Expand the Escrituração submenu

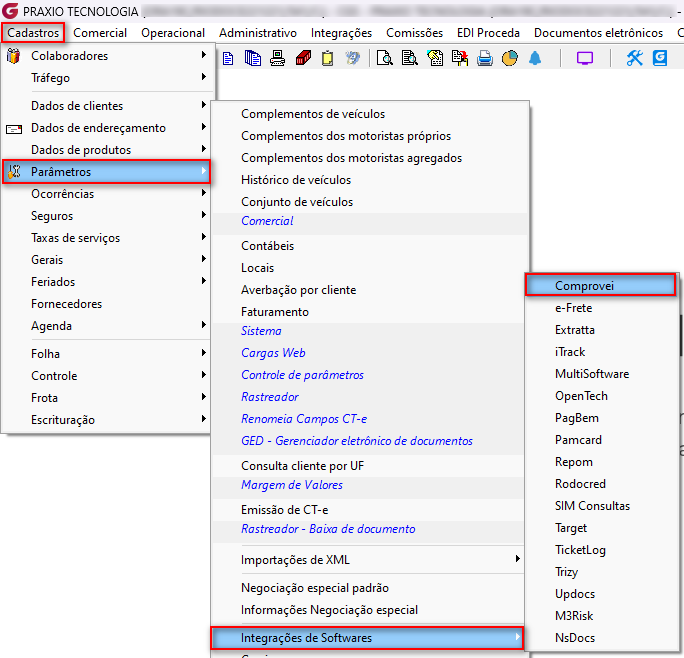(x=107, y=420)
